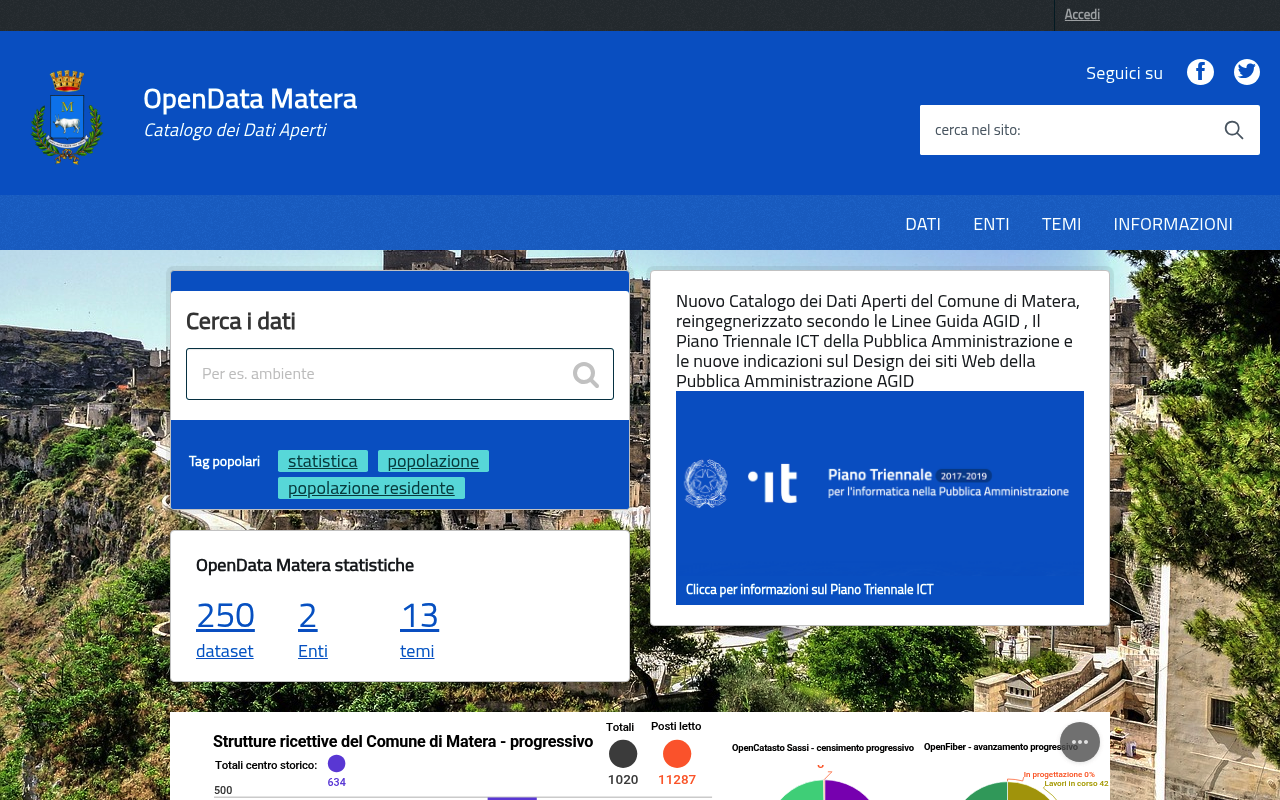Select the 'statistica' popular tag
Viewport: 1280px width, 800px height.
click(x=323, y=461)
